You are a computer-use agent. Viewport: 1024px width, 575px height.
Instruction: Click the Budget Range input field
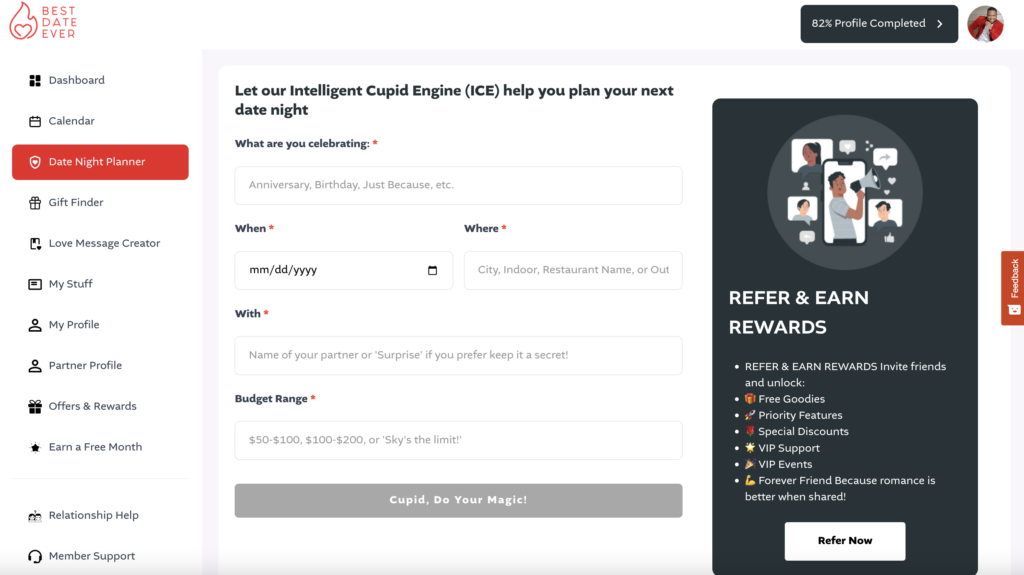coord(458,440)
